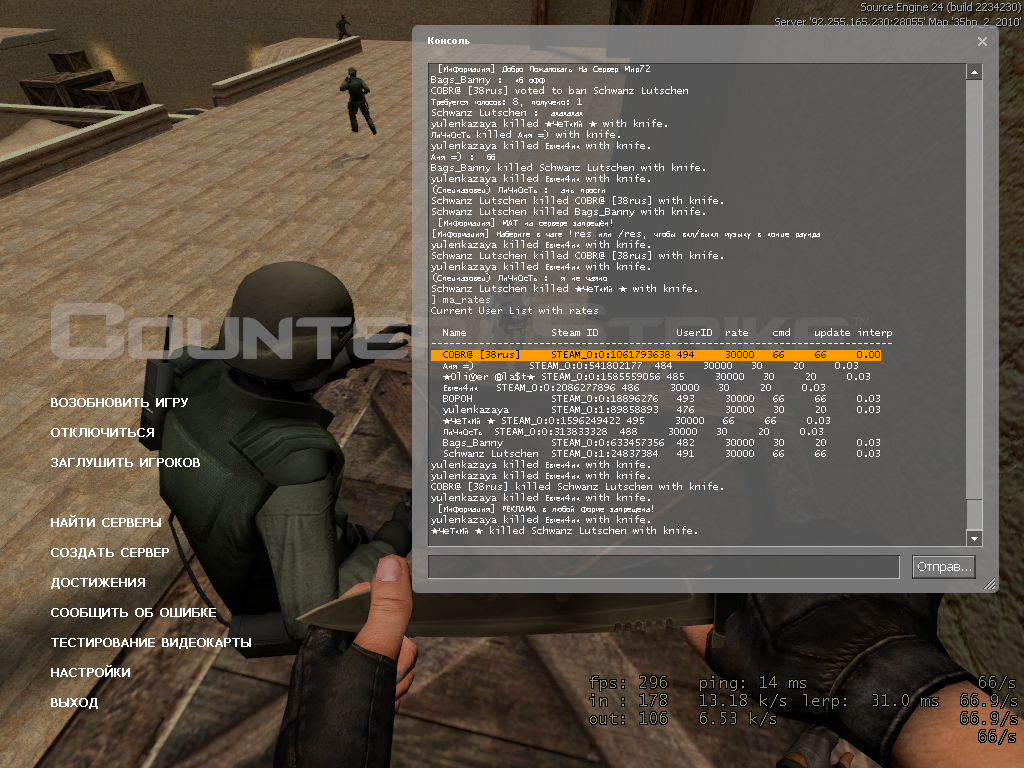1024x768 pixels.
Task: Click the 'rate' column header
Action: (737, 332)
